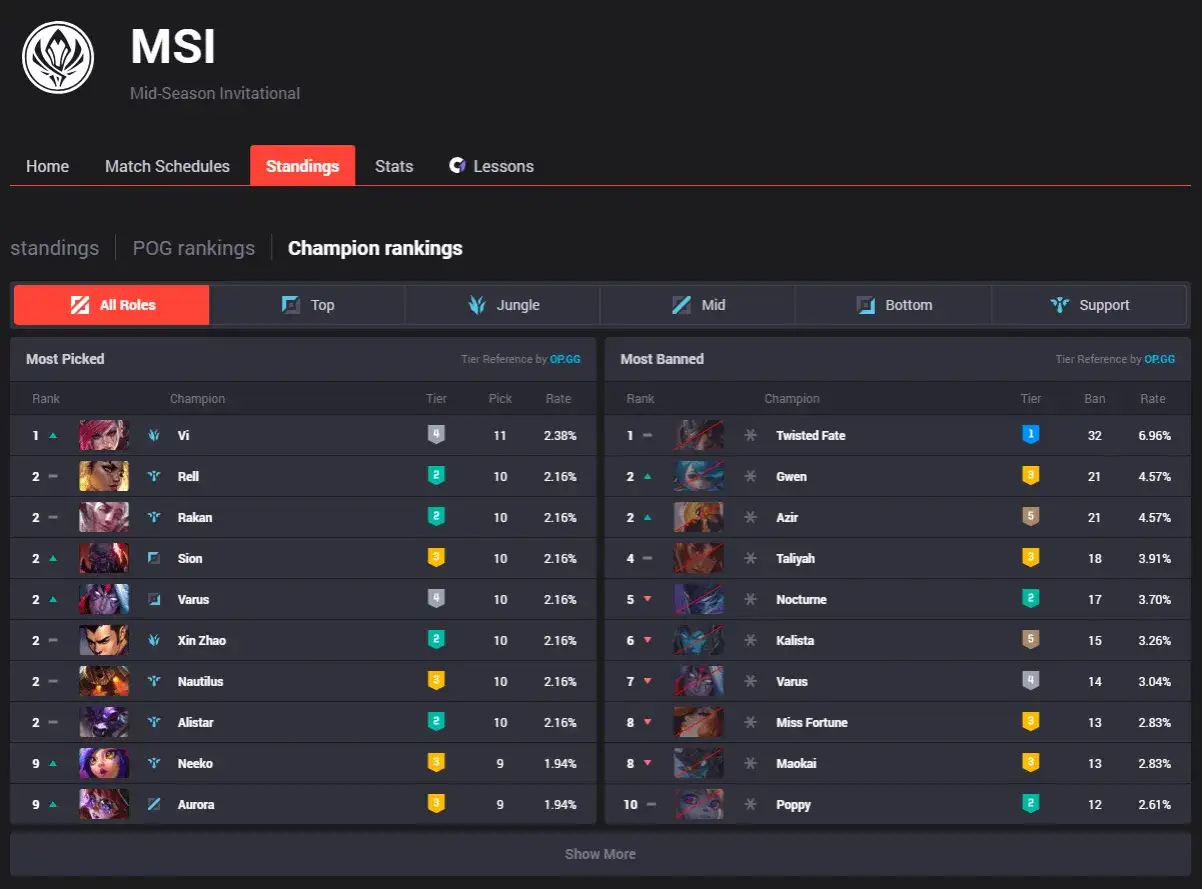This screenshot has height=889, width=1202.
Task: Expand the list with Show More
Action: 600,854
